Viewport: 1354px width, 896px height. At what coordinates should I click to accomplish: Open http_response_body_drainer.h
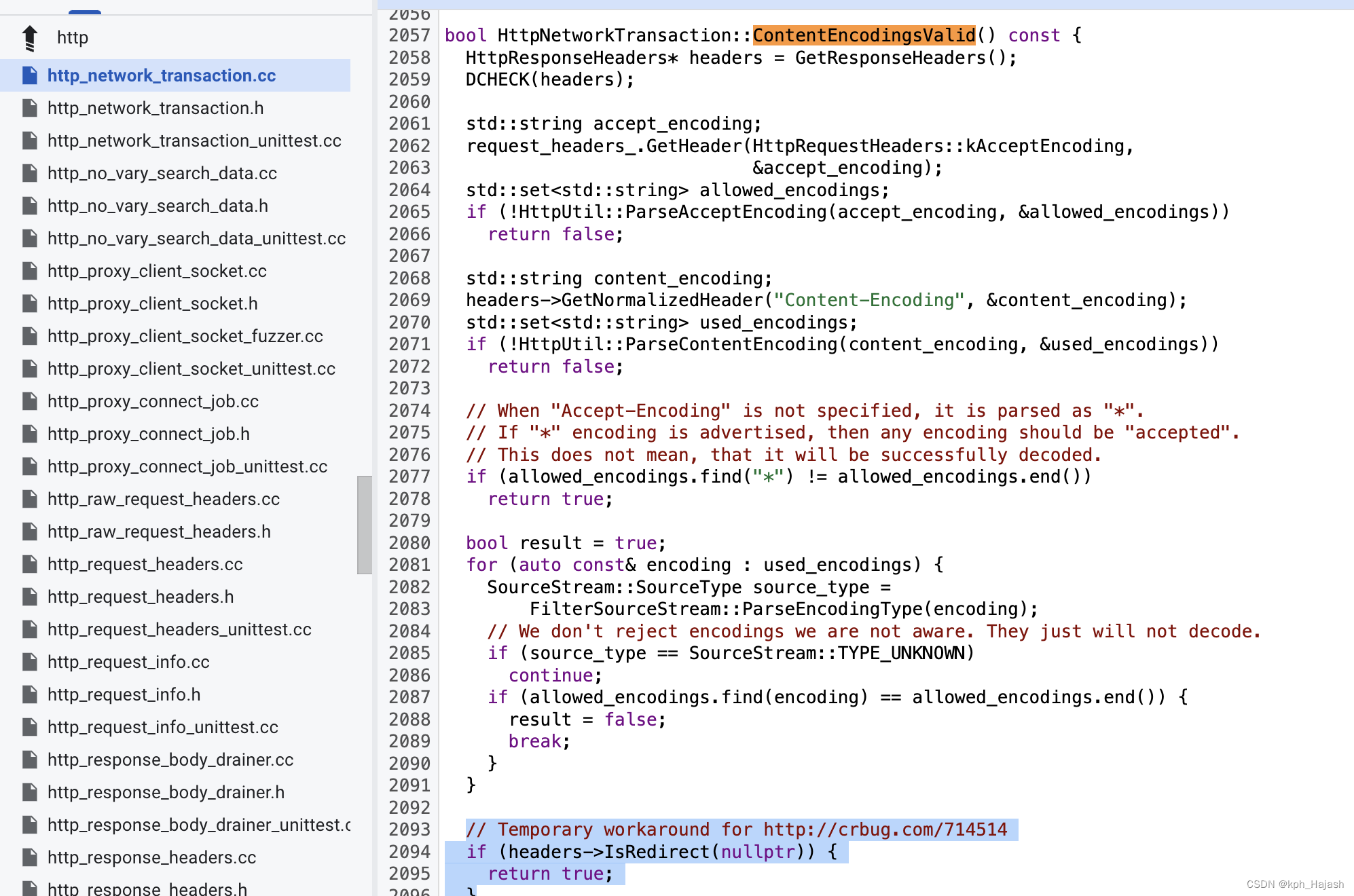166,792
